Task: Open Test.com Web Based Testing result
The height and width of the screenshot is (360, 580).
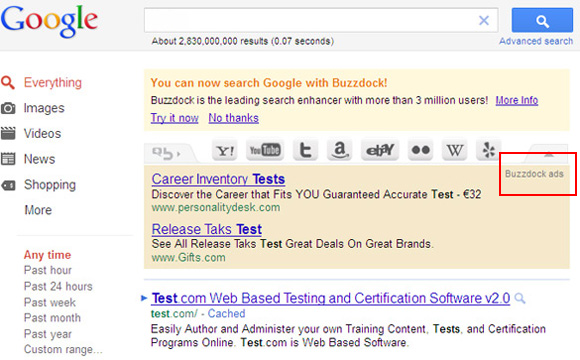Action: (x=331, y=298)
